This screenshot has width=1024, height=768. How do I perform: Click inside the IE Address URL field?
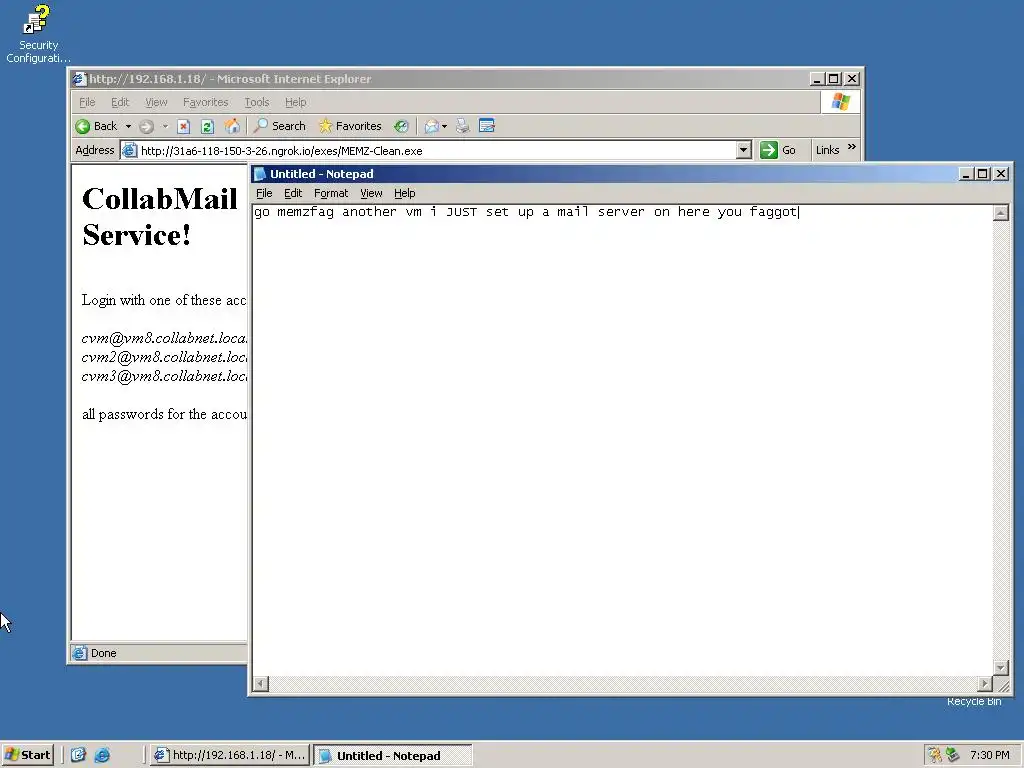click(436, 151)
